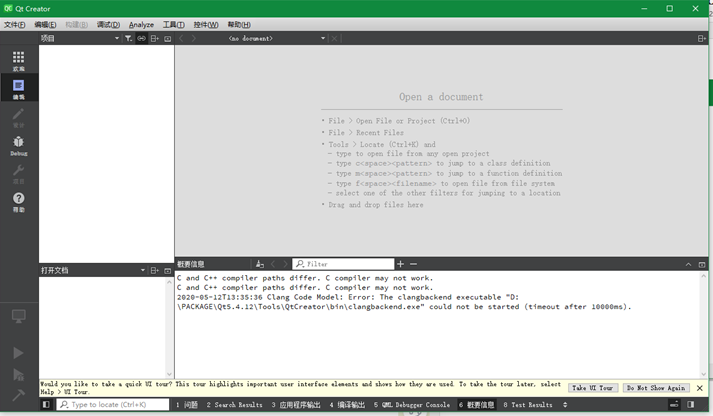Open the Welcome mode in left sidebar
The image size is (713, 416).
click(x=19, y=61)
